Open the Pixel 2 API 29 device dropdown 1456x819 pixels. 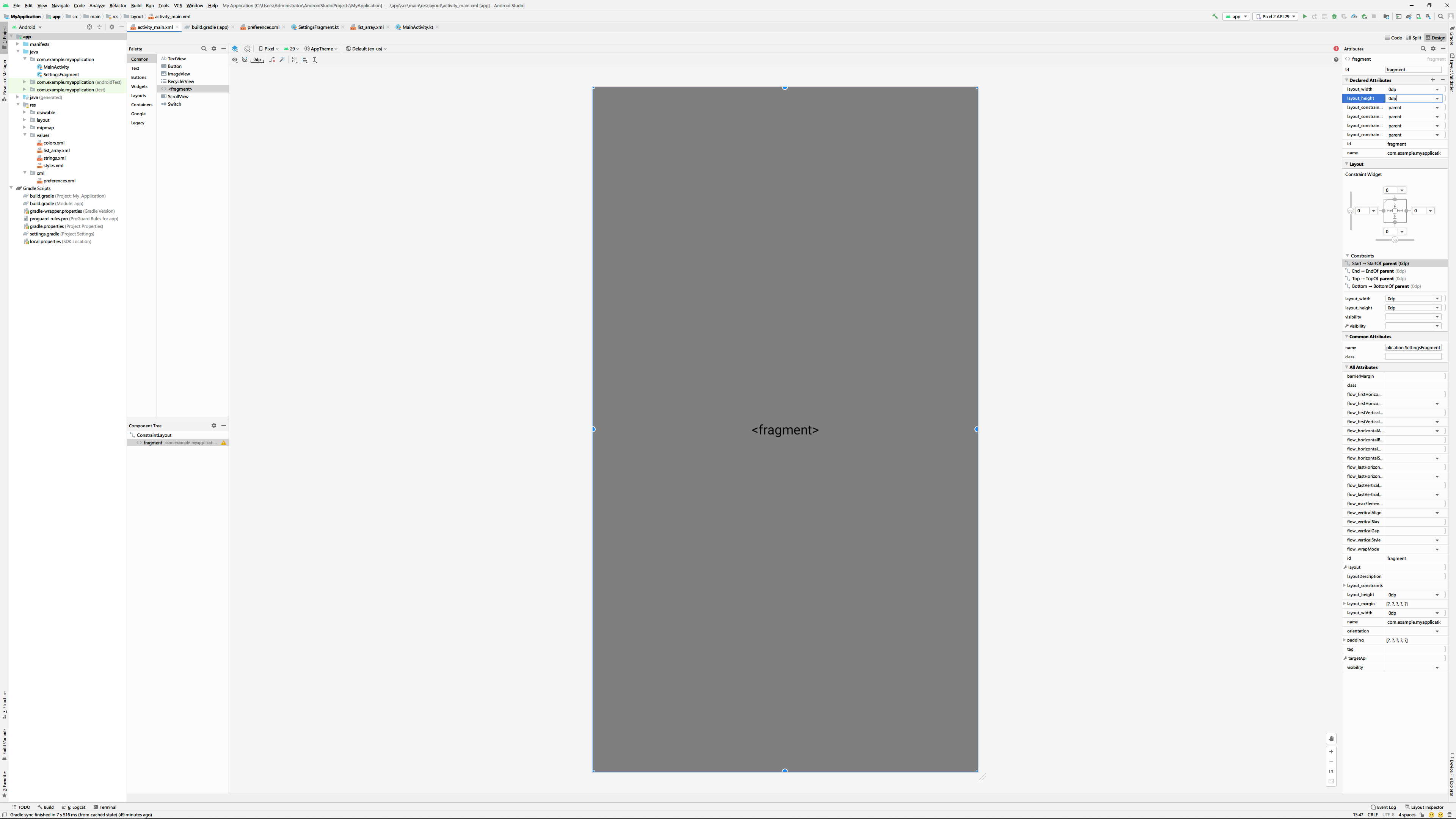coord(1275,16)
